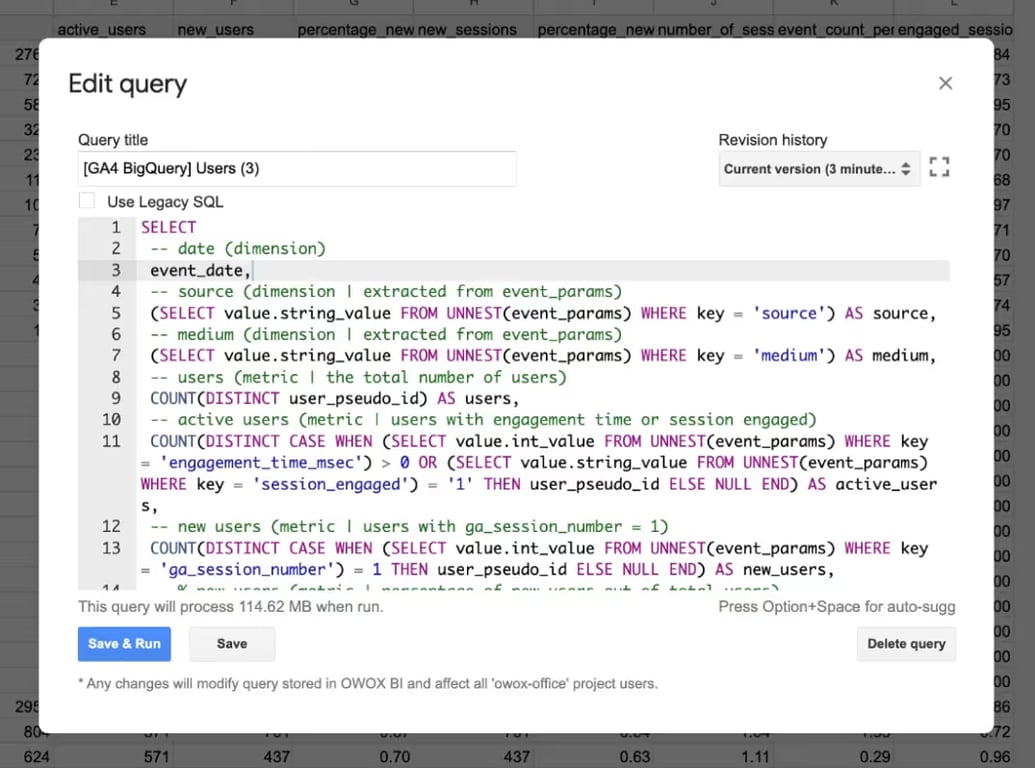Open the Revision history dropdown
Screen dimensions: 1035x768
coord(818,169)
